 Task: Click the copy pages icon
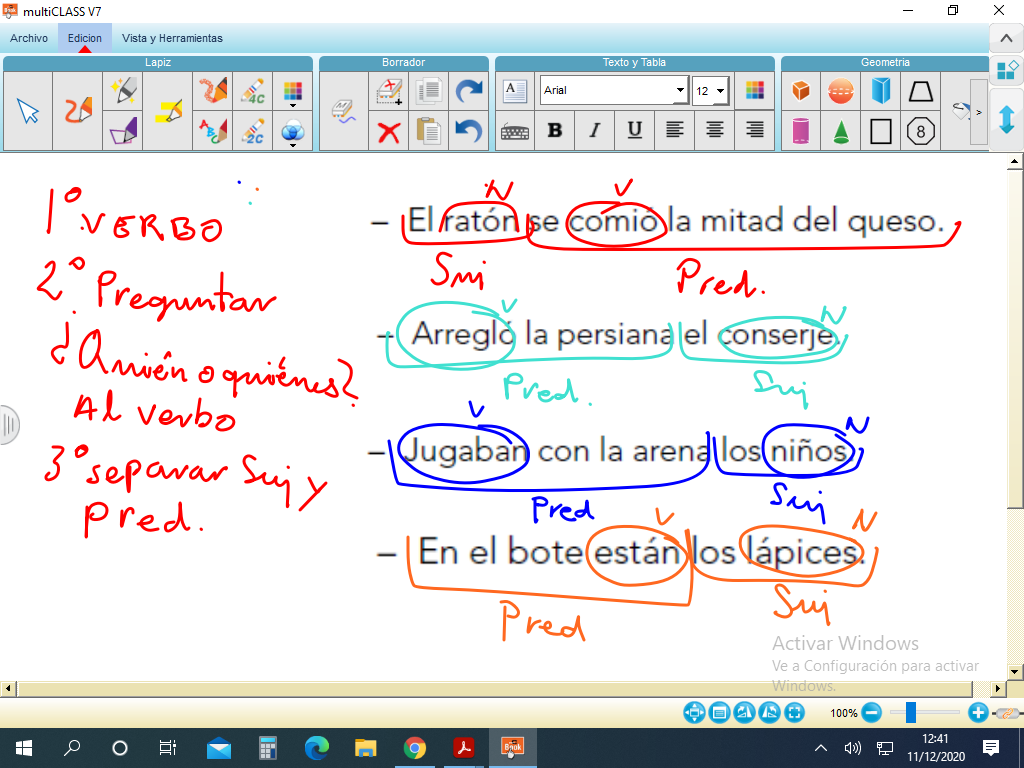[x=428, y=91]
